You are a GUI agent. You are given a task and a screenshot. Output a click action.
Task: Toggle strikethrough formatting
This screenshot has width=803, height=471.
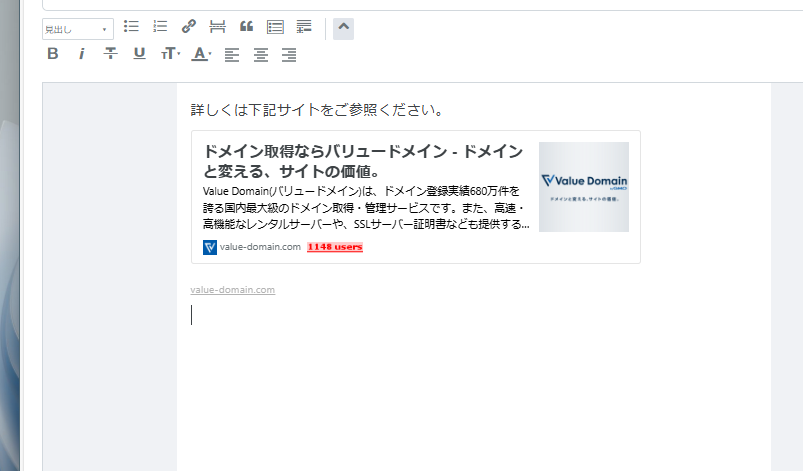coord(110,54)
